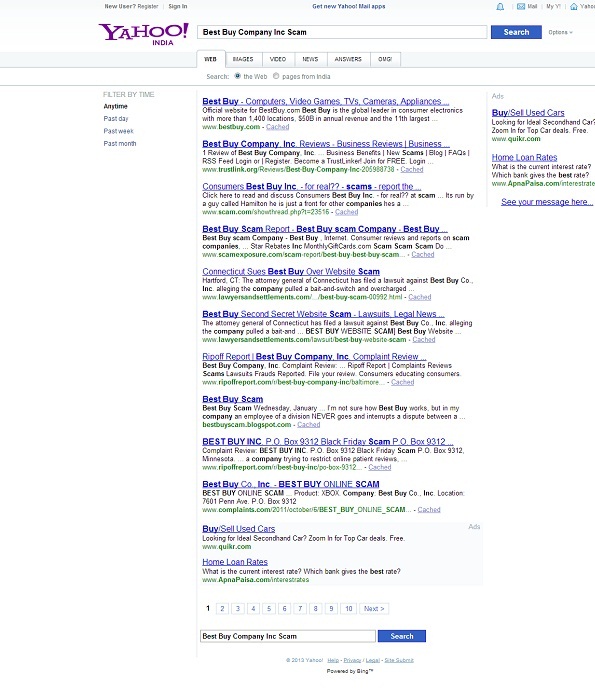The height and width of the screenshot is (690, 595).
Task: Click the 'Next >' pagination button
Action: pyautogui.click(x=374, y=609)
